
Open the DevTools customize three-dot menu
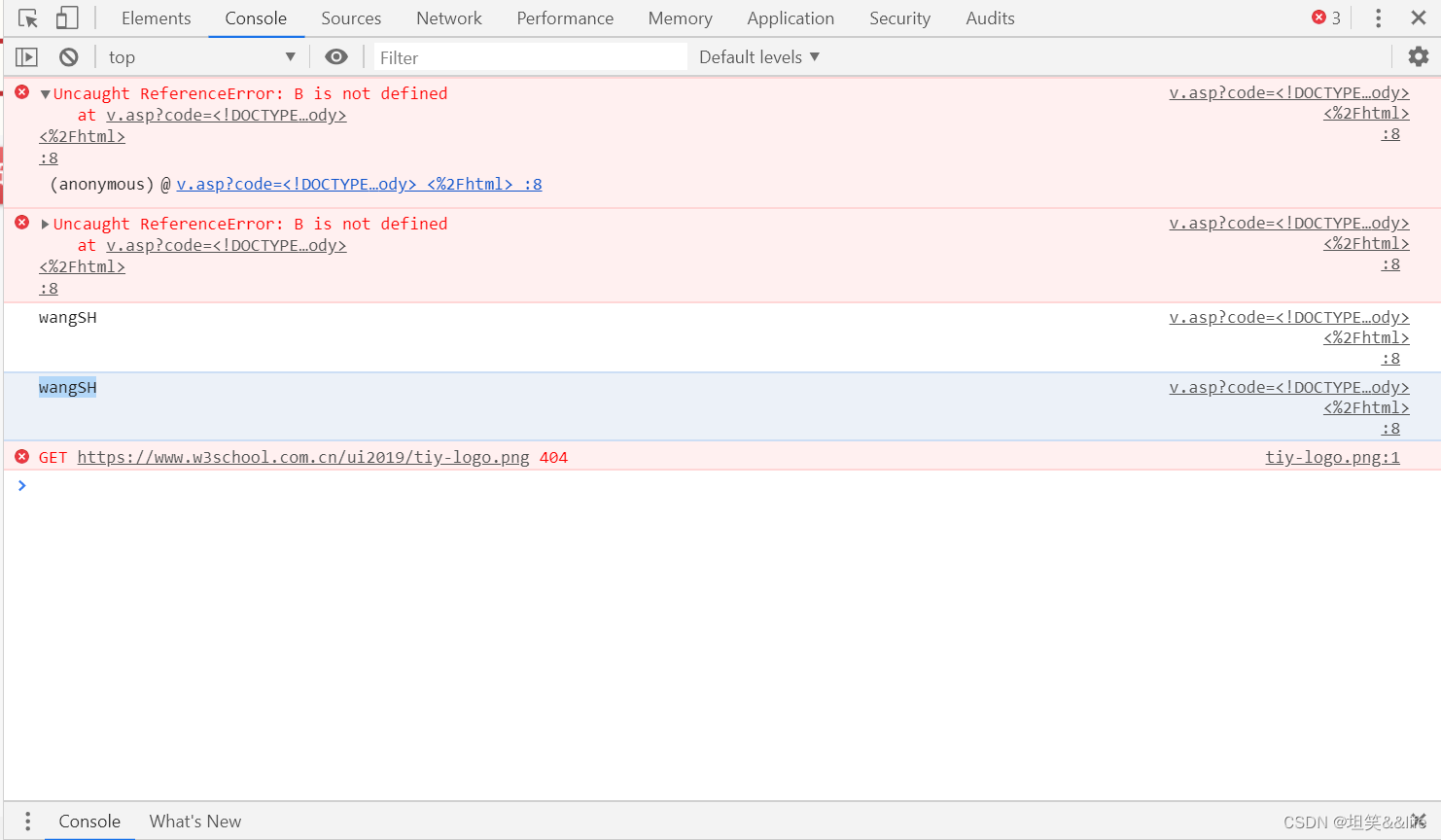[x=1378, y=17]
